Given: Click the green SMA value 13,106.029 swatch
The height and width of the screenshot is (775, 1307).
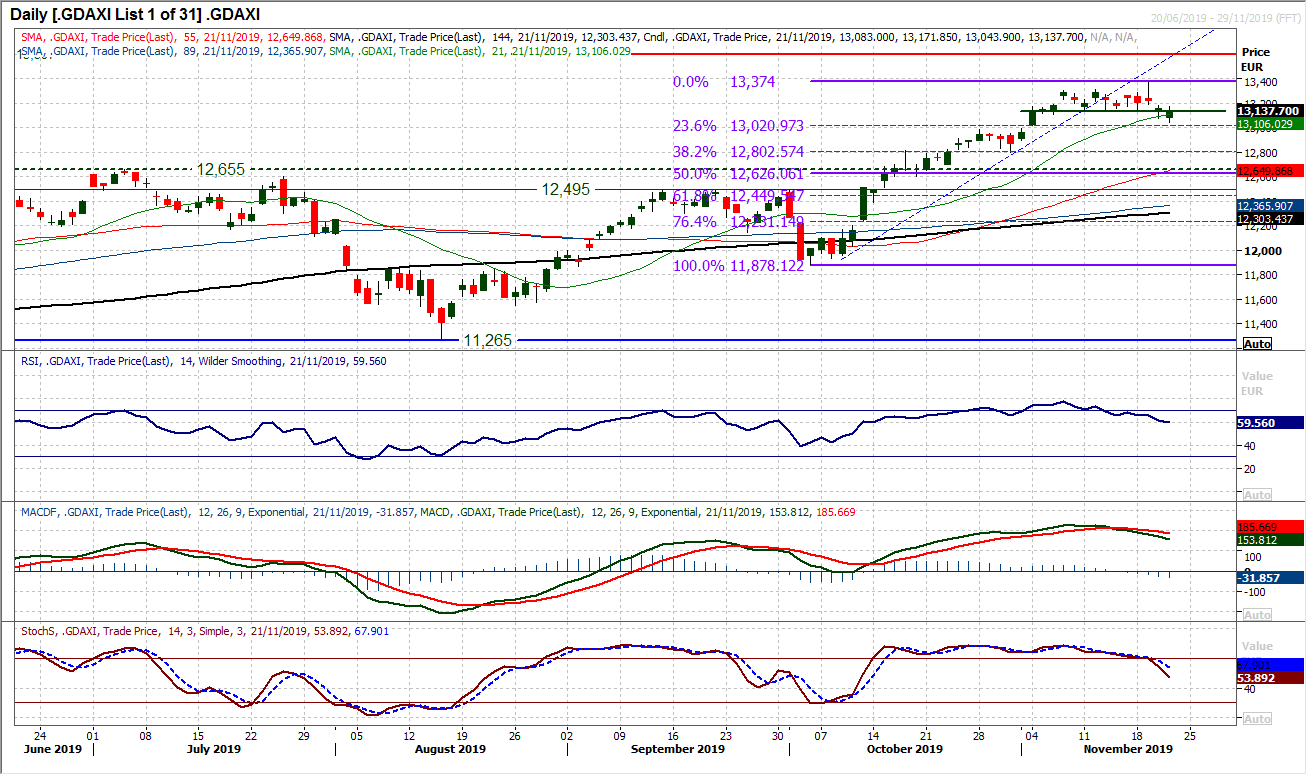Looking at the screenshot, I should point(1270,123).
